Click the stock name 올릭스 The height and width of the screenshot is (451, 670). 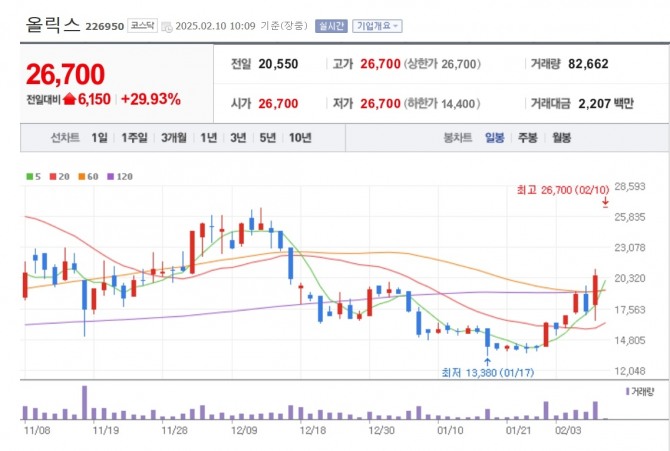[53, 25]
